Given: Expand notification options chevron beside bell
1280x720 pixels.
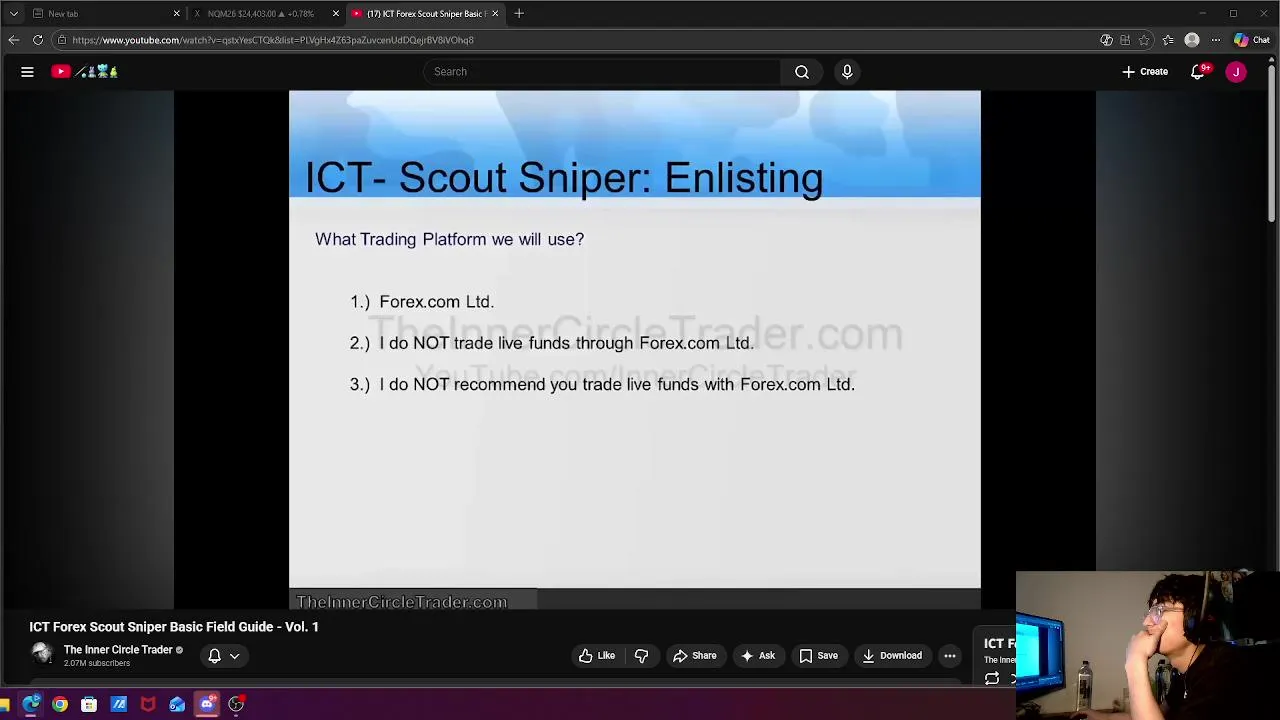Looking at the screenshot, I should click(x=235, y=656).
